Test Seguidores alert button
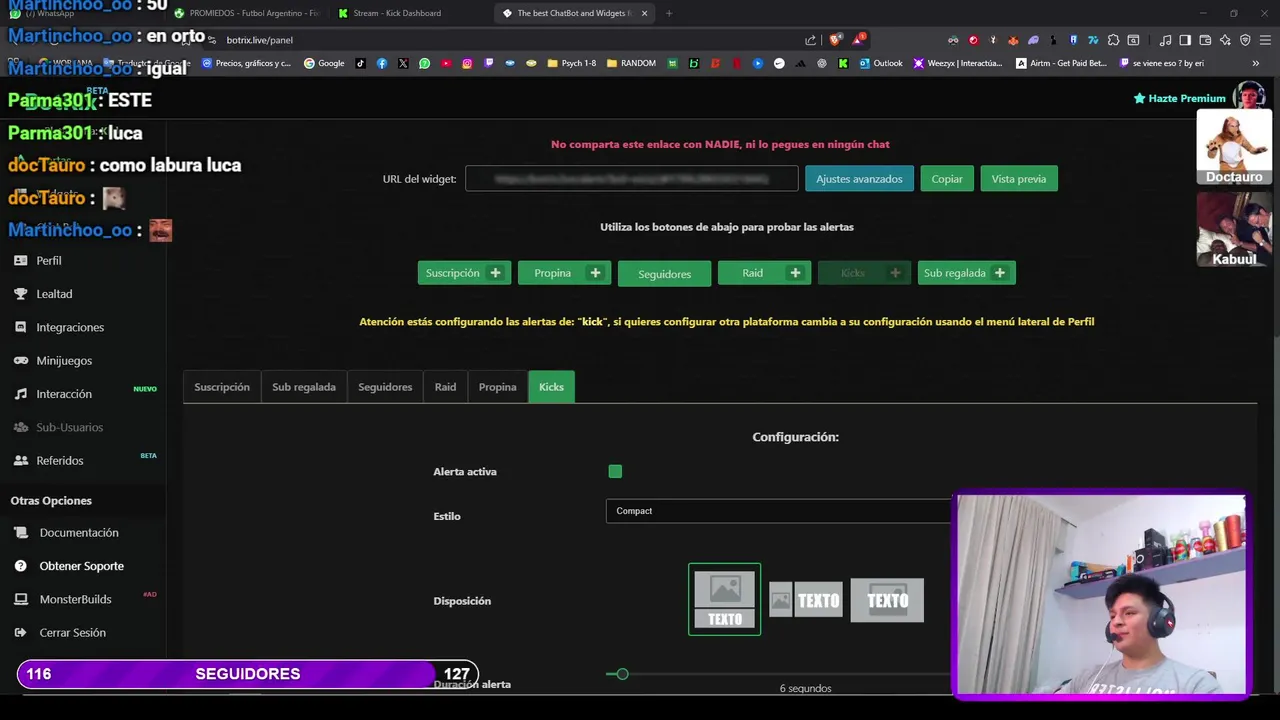 tap(664, 274)
